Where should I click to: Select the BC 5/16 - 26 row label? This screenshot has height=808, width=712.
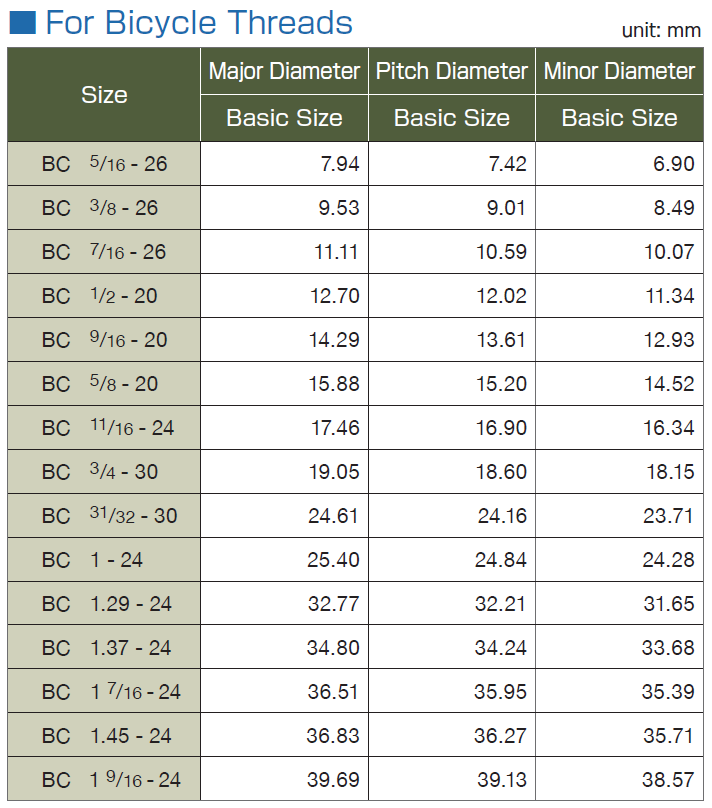click(x=104, y=164)
